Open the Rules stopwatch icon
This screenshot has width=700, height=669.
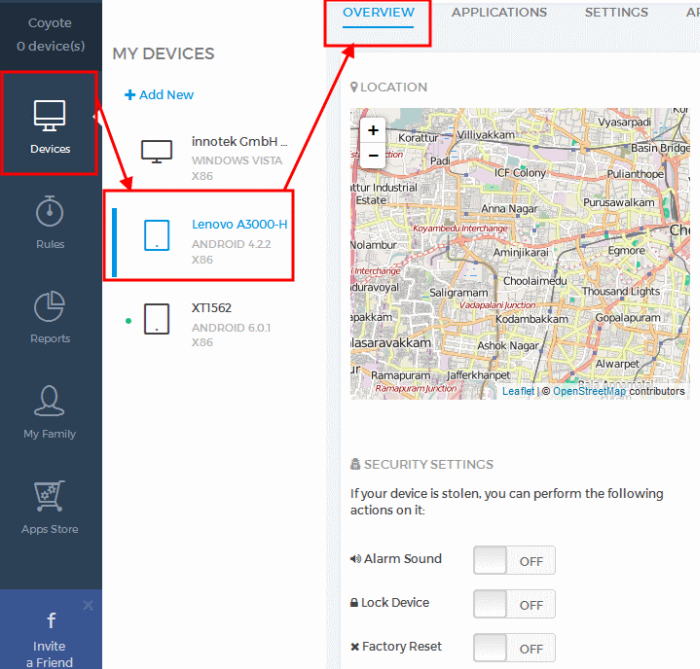click(x=50, y=212)
